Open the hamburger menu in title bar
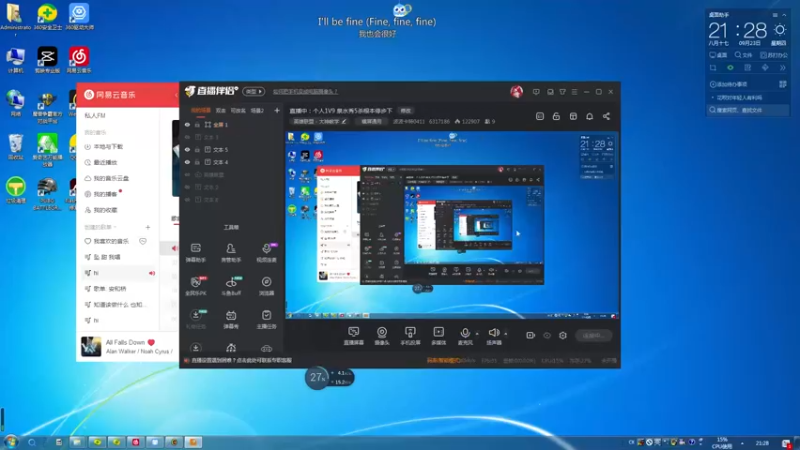800x450 pixels. [574, 92]
